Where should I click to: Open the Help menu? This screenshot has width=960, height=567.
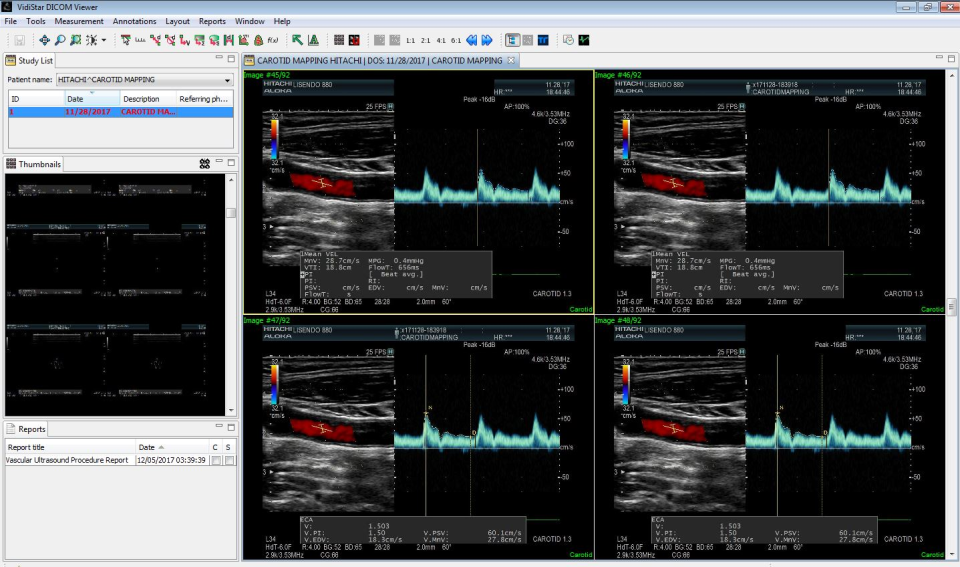pos(282,21)
